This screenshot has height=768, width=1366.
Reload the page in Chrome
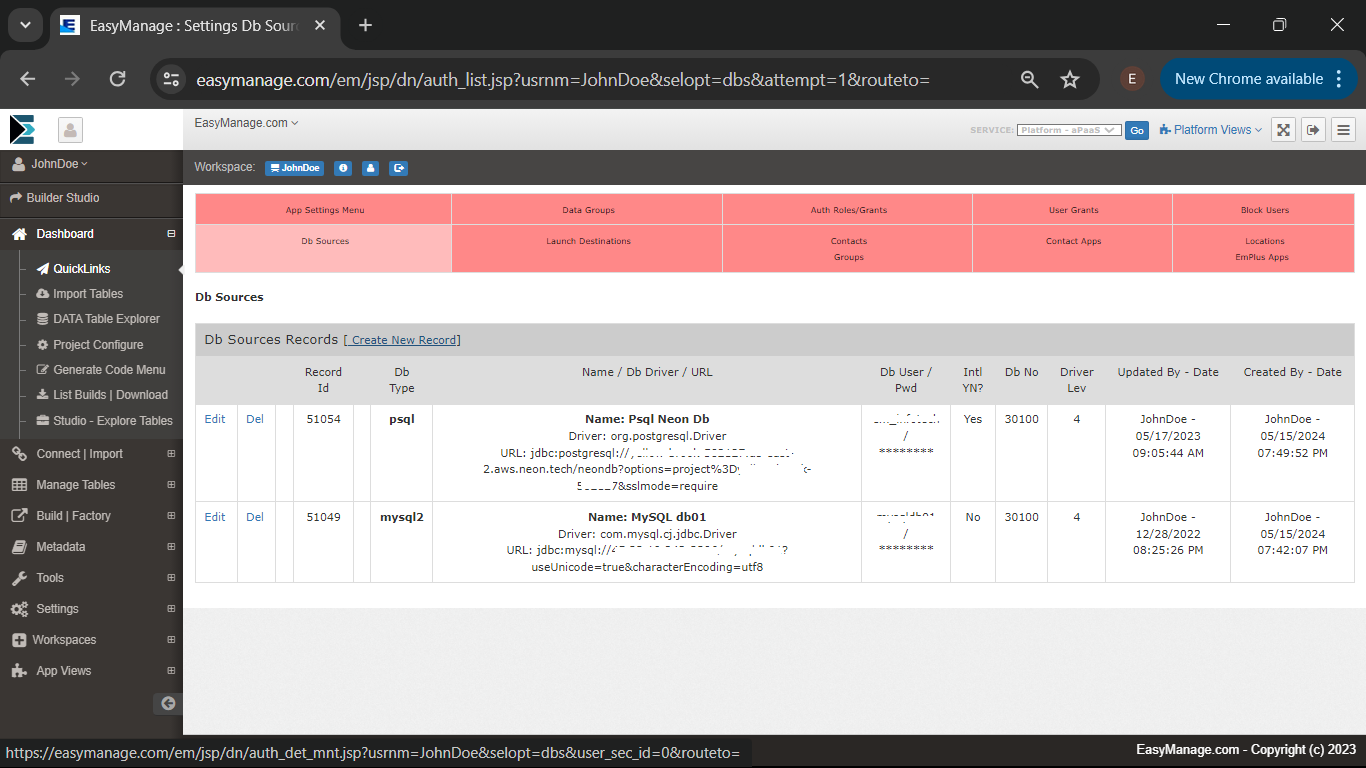pyautogui.click(x=117, y=79)
